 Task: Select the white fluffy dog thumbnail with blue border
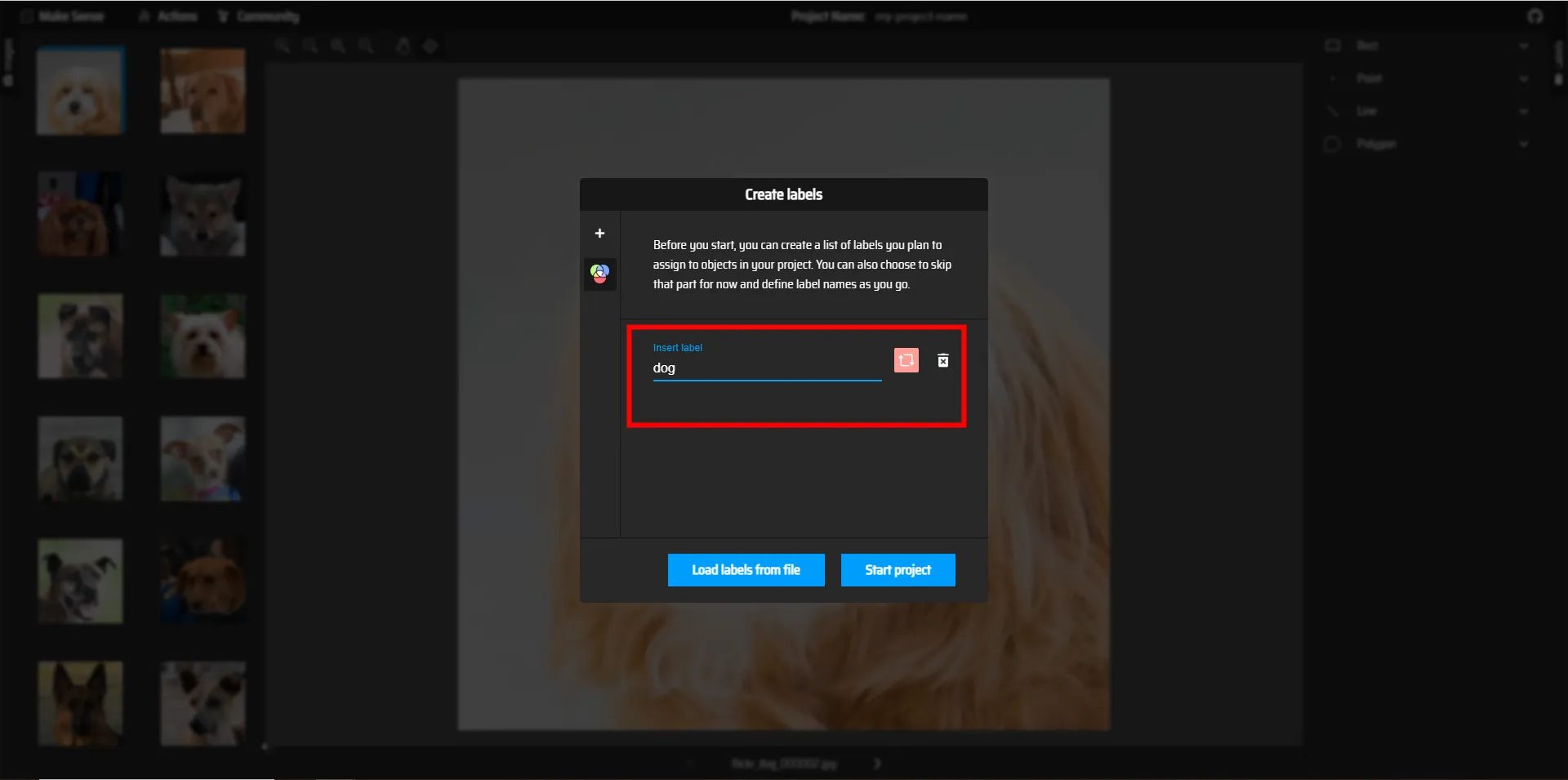pos(80,91)
